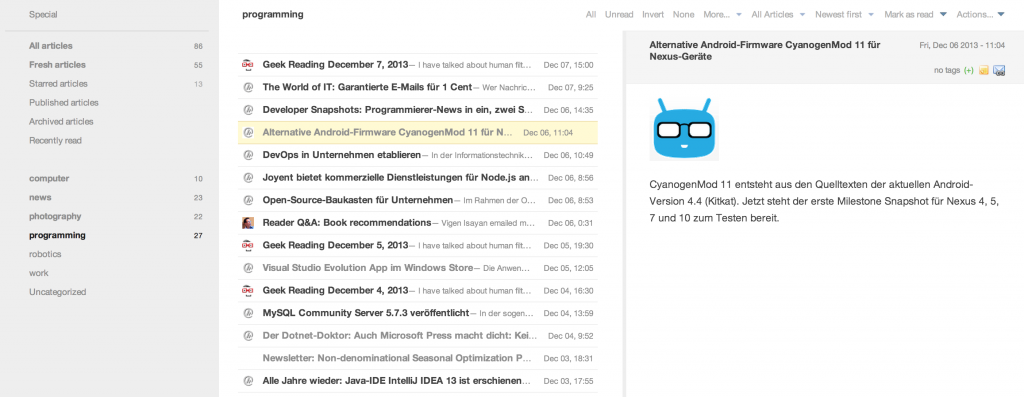Open 'Visual Studio Evolution App im Windows Store'
The height and width of the screenshot is (397, 1024).
pos(368,268)
